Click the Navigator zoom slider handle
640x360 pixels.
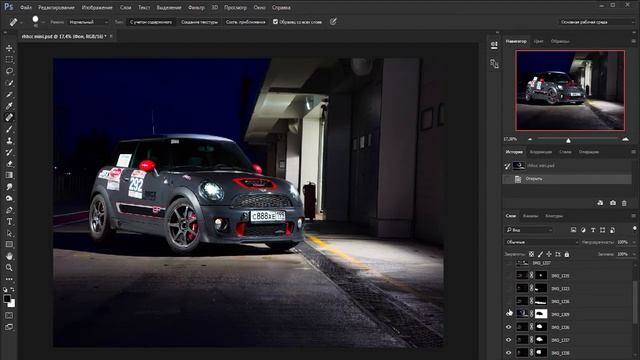click(568, 140)
